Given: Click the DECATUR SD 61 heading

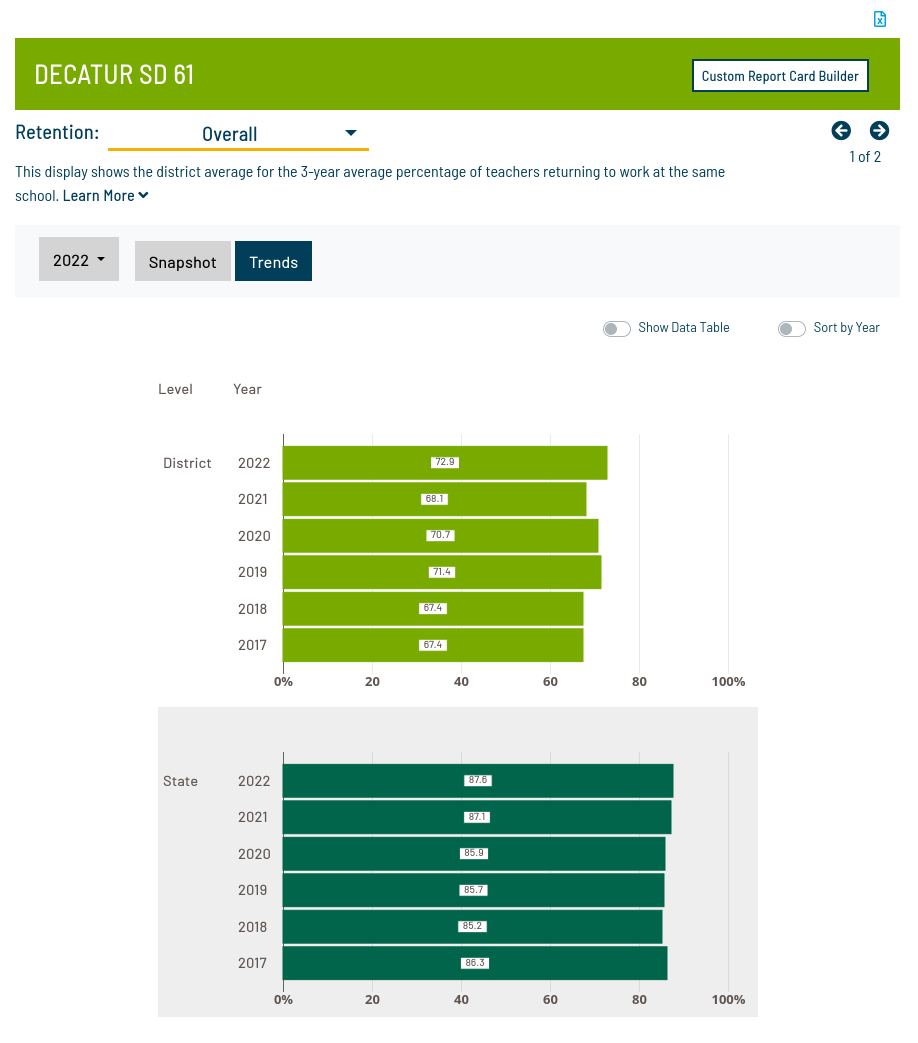Looking at the screenshot, I should [114, 75].
